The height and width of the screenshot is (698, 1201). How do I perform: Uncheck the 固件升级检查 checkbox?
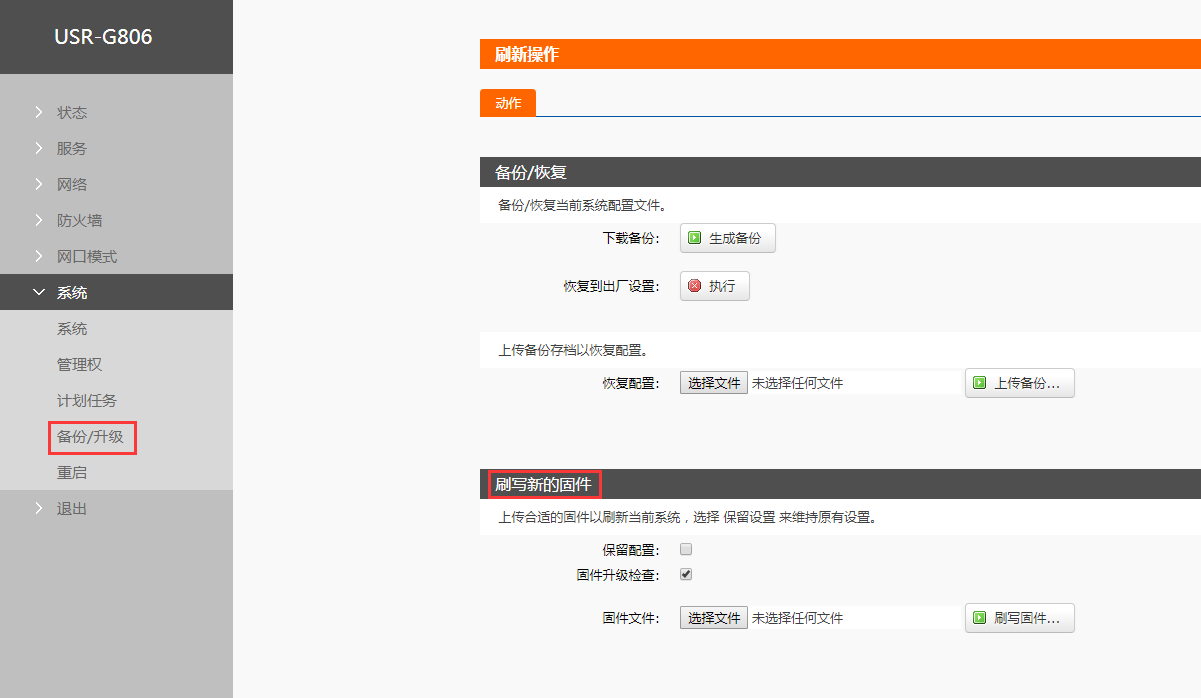[x=686, y=575]
